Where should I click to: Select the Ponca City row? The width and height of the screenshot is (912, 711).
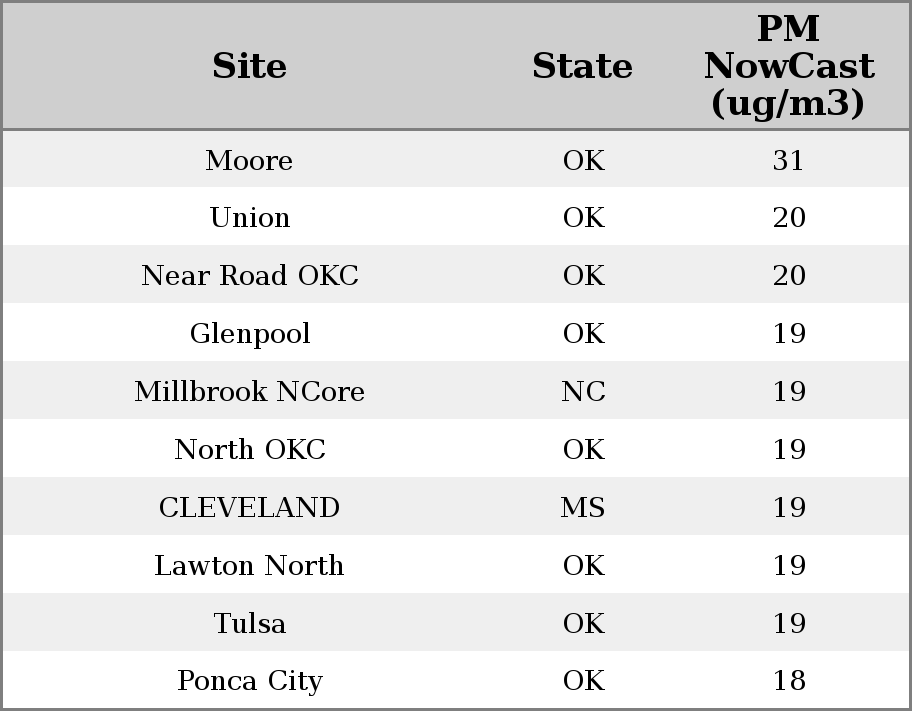[x=456, y=680]
